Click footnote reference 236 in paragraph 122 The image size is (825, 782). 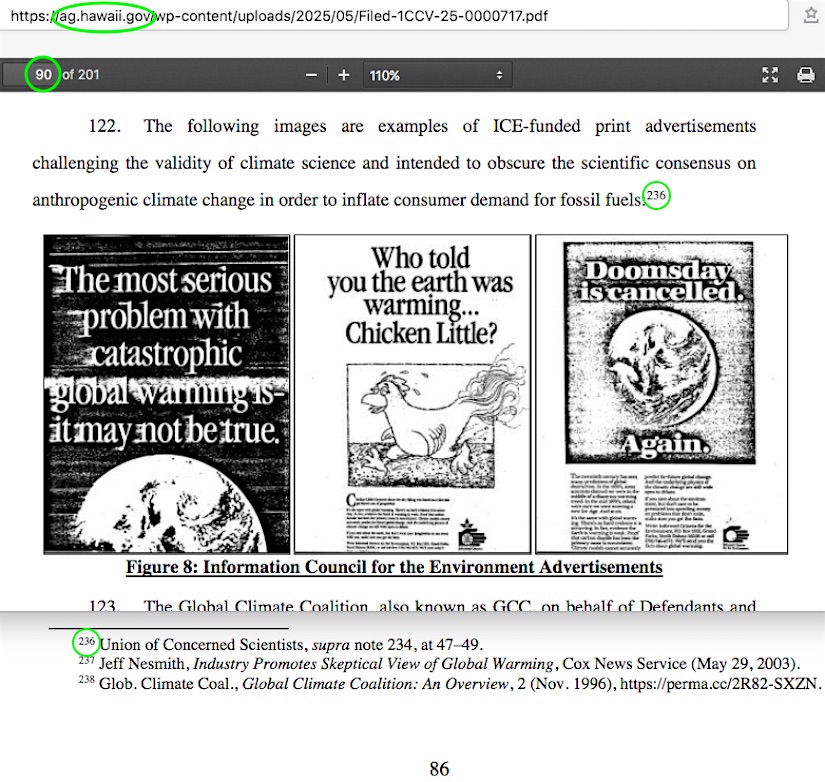(x=656, y=196)
